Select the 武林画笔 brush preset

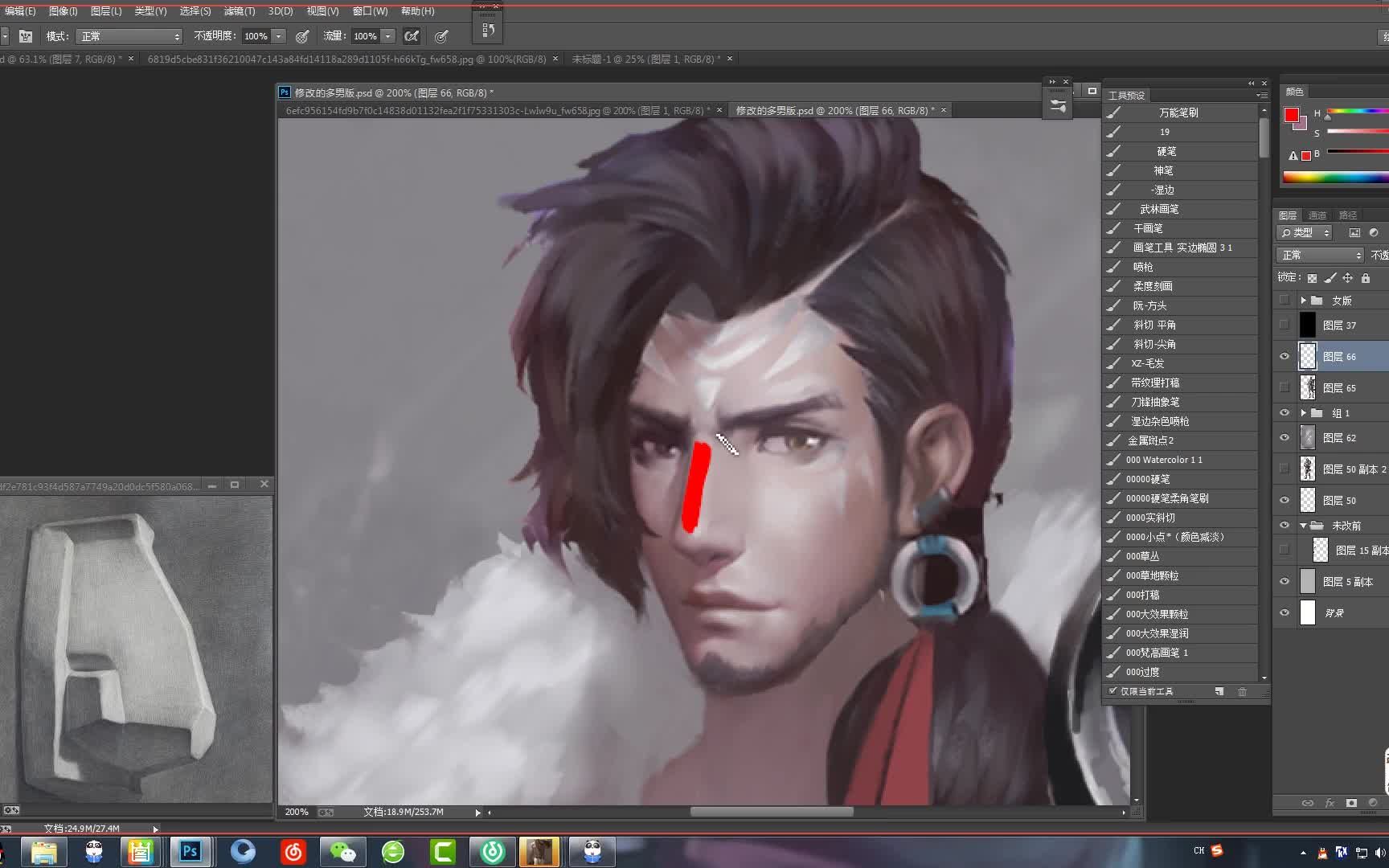click(1179, 209)
